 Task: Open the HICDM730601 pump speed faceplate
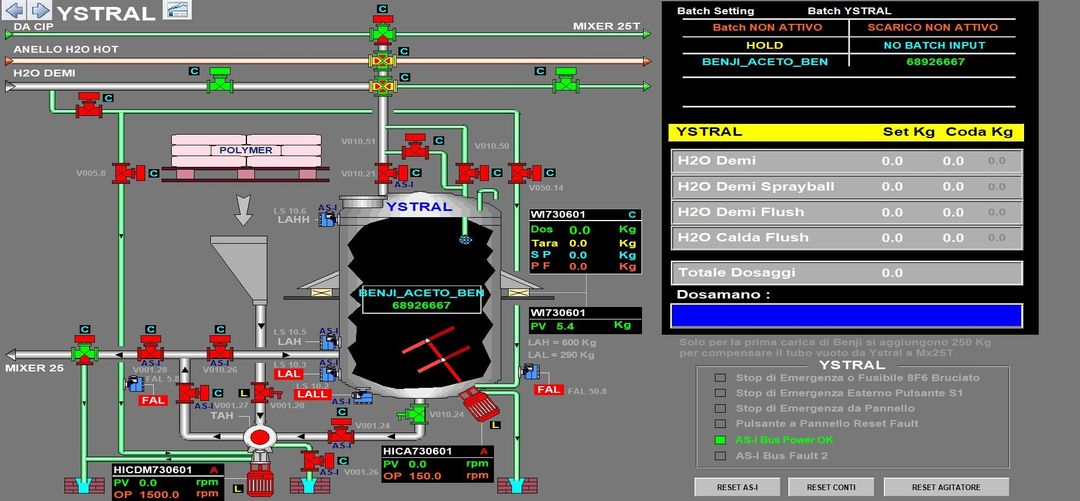168,482
